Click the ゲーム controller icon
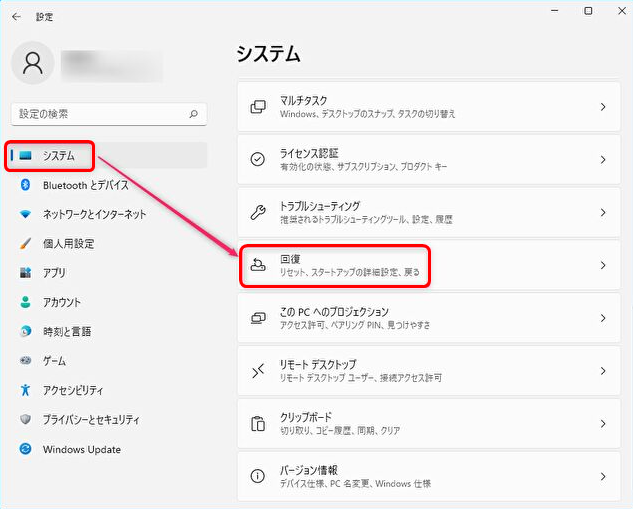Image resolution: width=633 pixels, height=509 pixels. pos(25,360)
